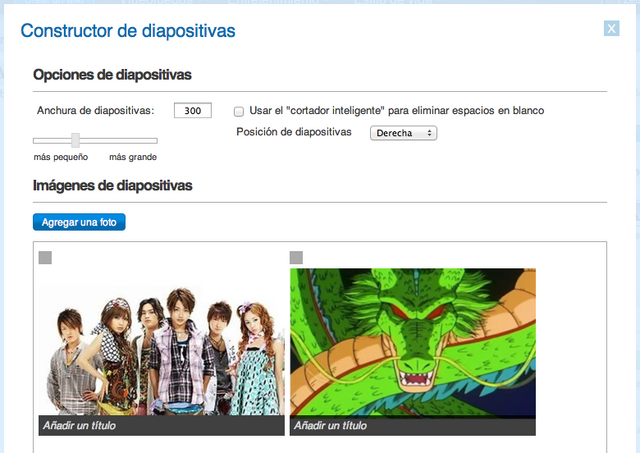Viewport: 640px width, 453px height.
Task: Click the 'Posición de diapositivas' label
Action: tap(294, 132)
